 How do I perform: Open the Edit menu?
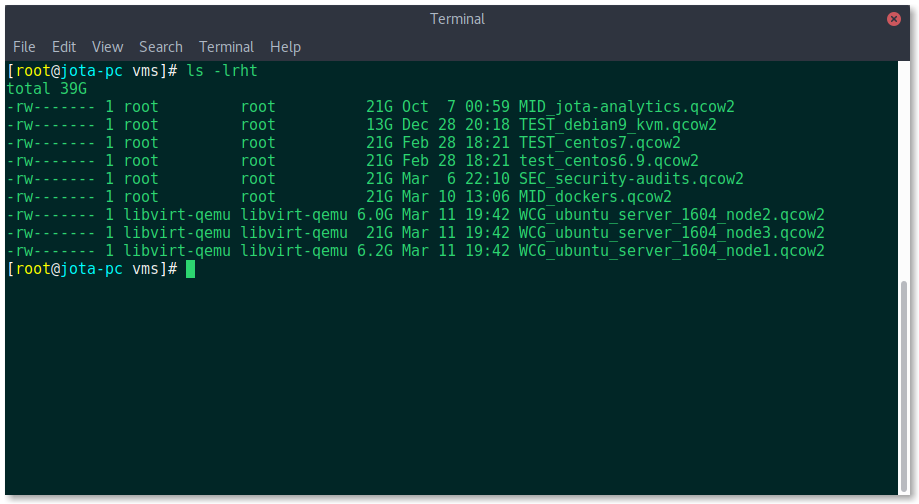pos(64,47)
